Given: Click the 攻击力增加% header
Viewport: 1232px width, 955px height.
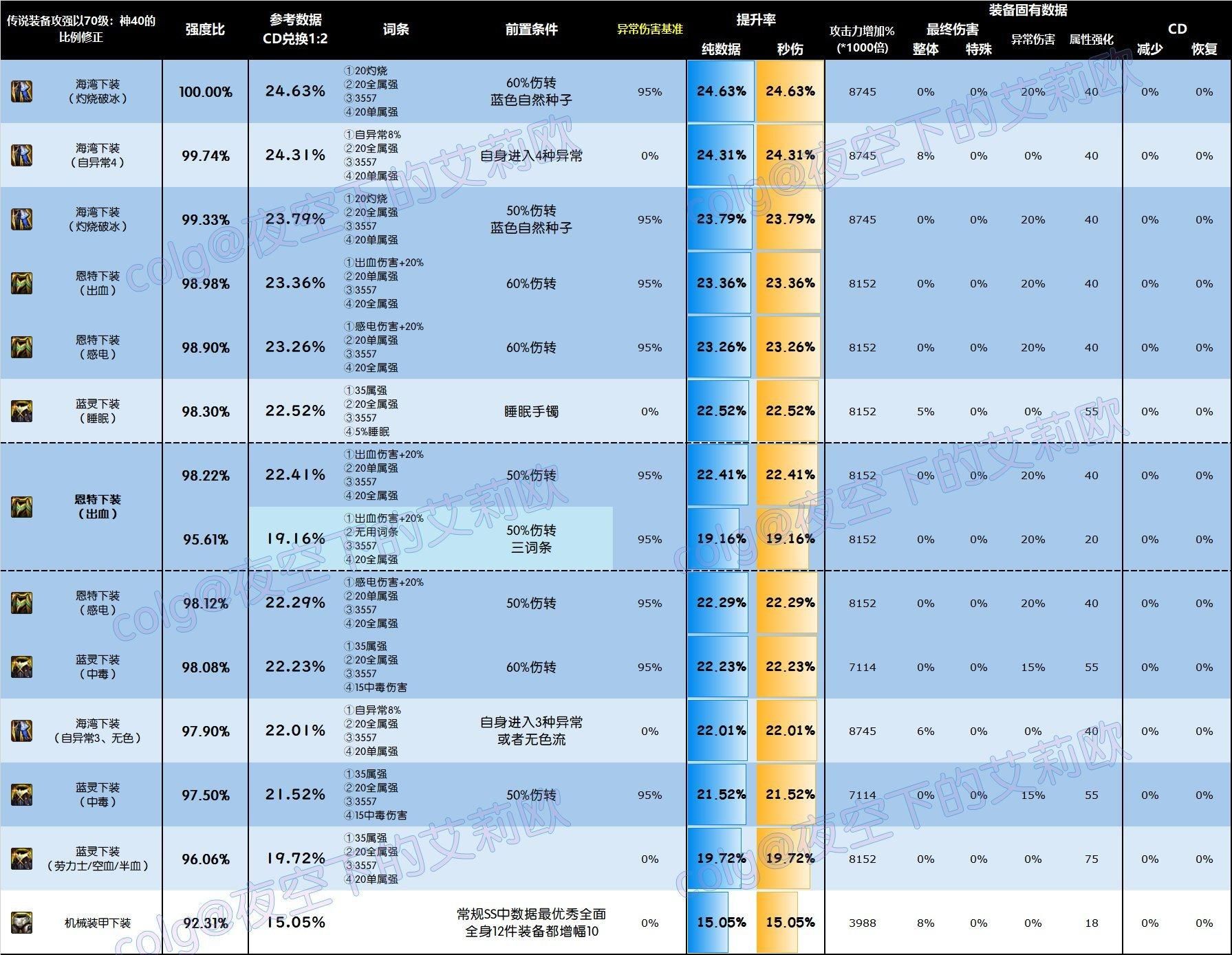Looking at the screenshot, I should 862,39.
